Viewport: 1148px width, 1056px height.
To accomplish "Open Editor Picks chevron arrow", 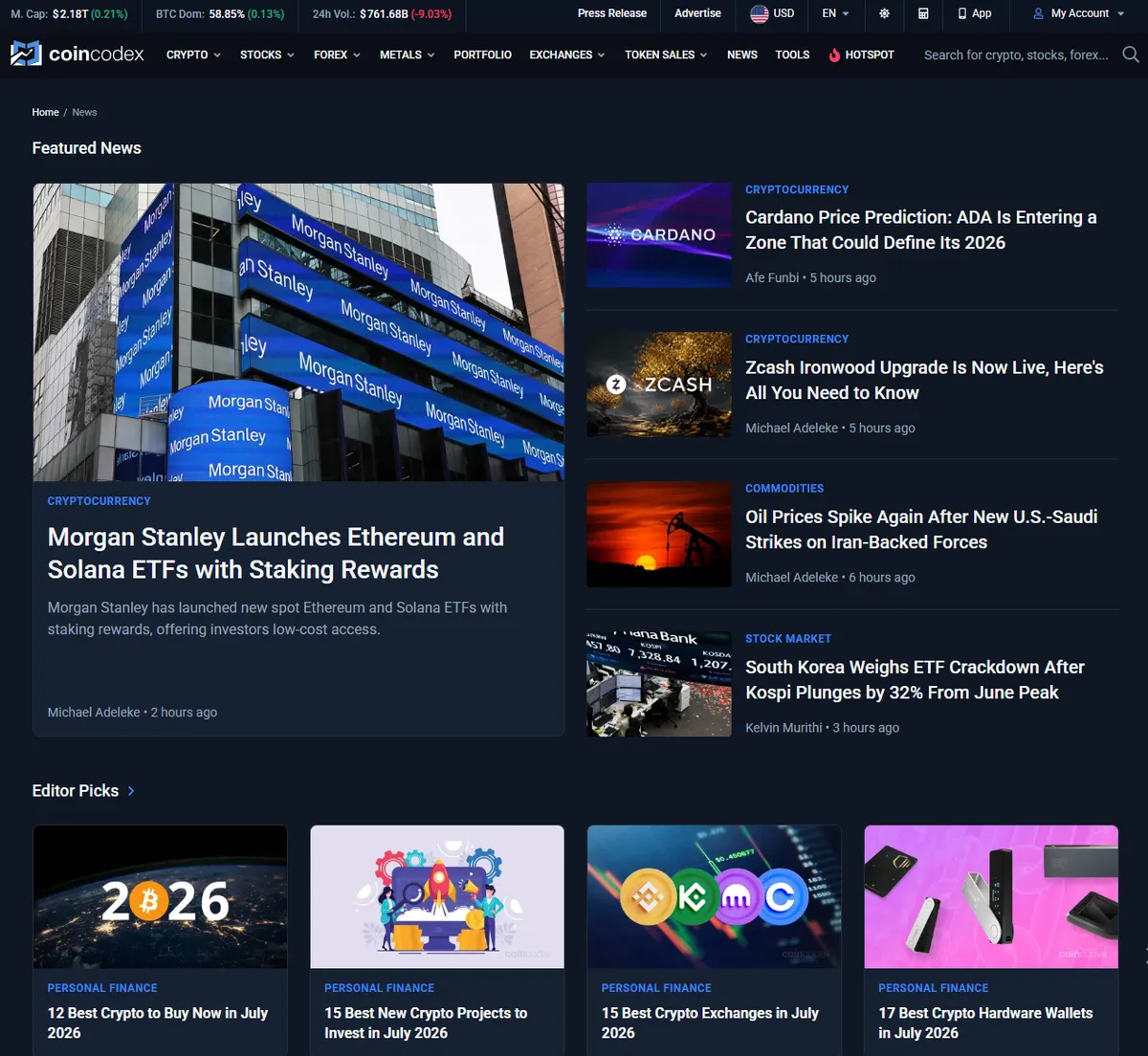I will click(x=131, y=791).
